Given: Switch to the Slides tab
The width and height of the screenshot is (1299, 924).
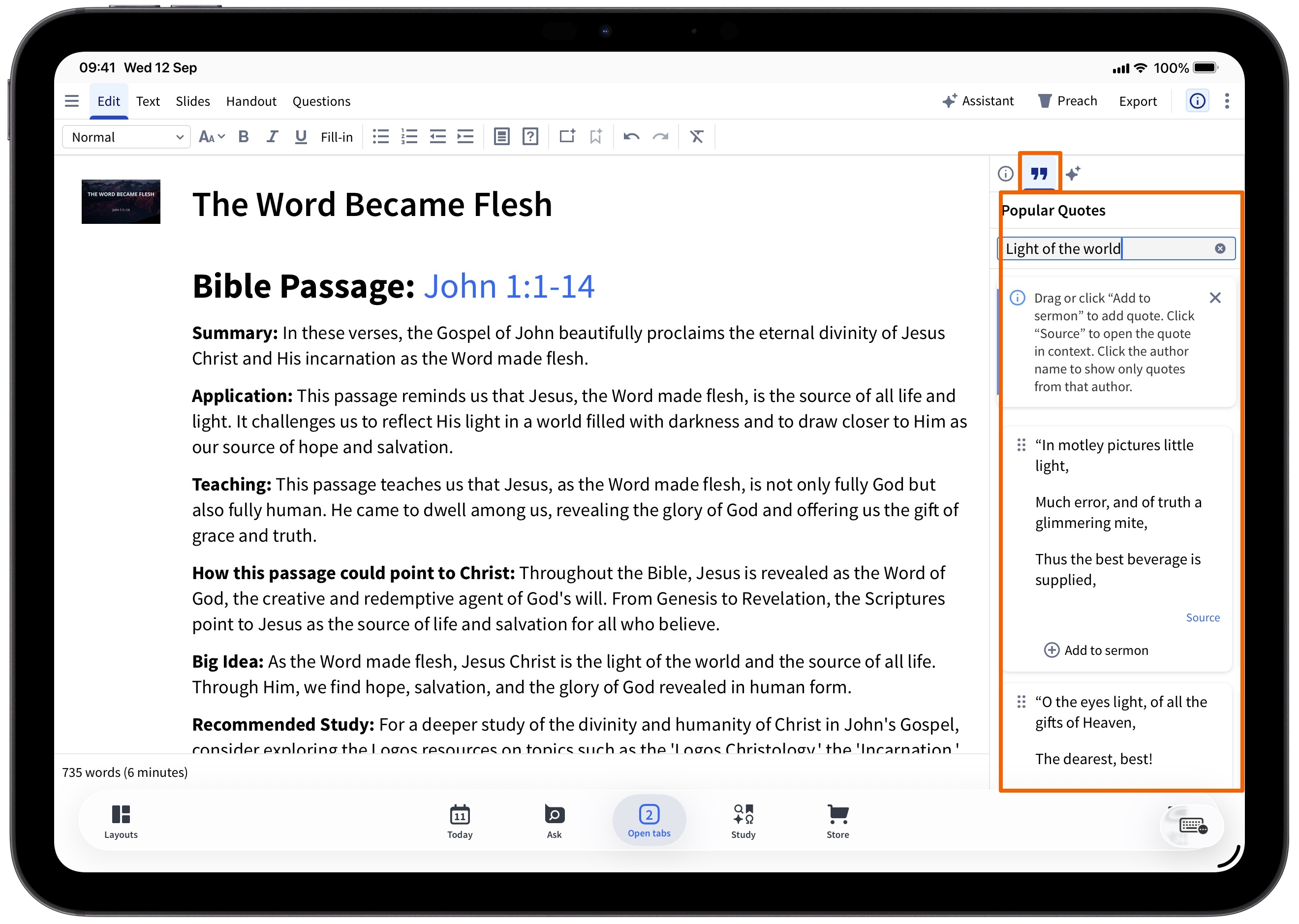Looking at the screenshot, I should click(x=193, y=101).
